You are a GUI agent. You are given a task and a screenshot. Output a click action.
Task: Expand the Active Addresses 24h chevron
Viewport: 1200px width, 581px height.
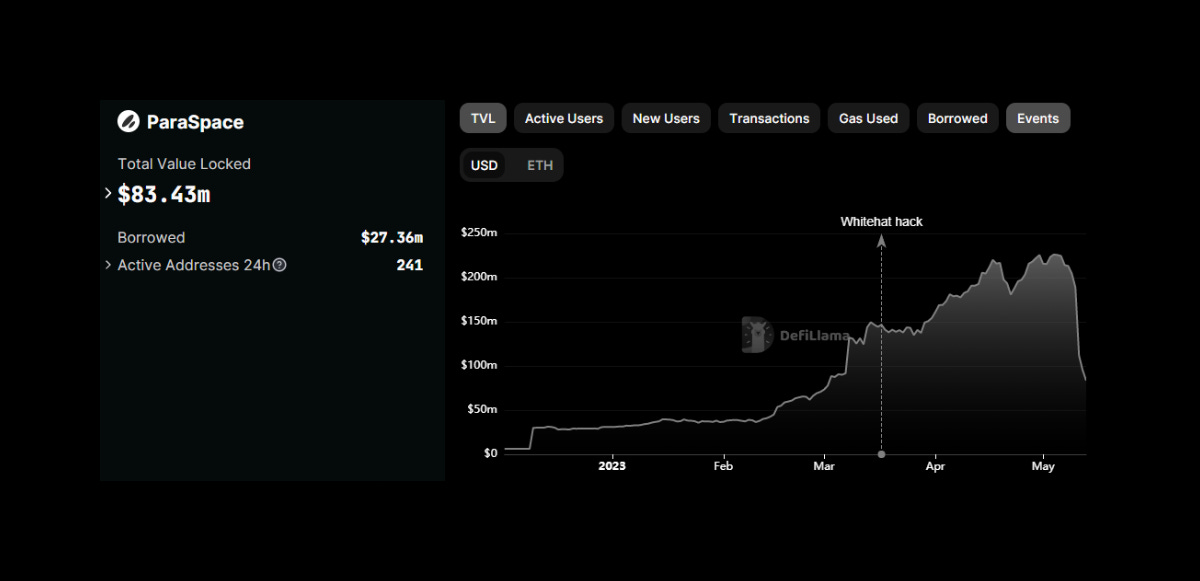click(108, 265)
